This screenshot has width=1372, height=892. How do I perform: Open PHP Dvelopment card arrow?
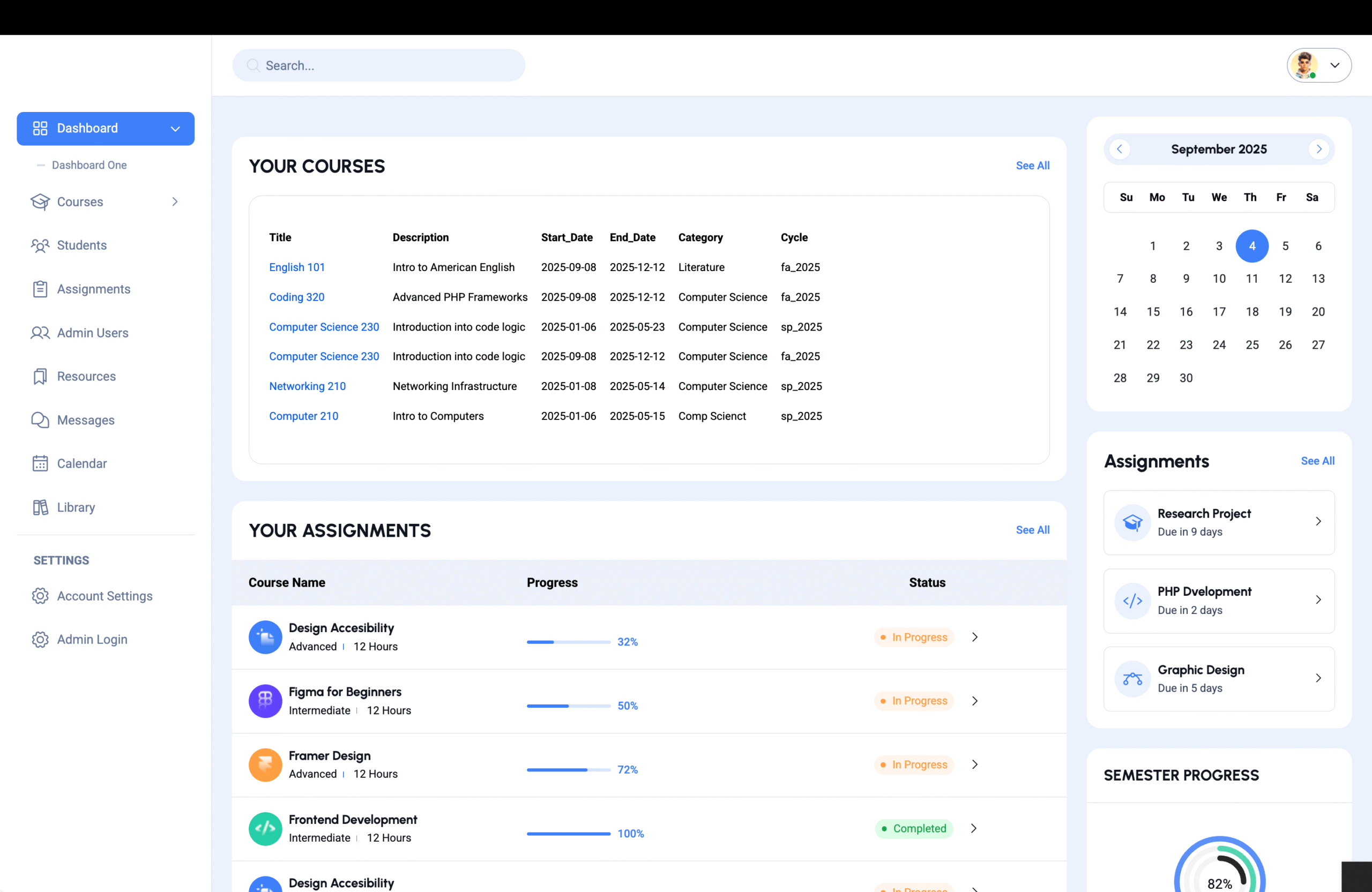1318,600
